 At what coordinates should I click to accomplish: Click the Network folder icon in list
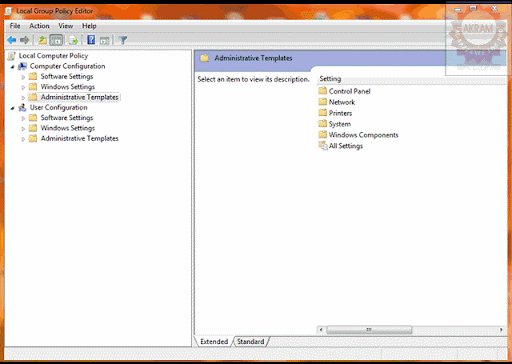coord(322,102)
